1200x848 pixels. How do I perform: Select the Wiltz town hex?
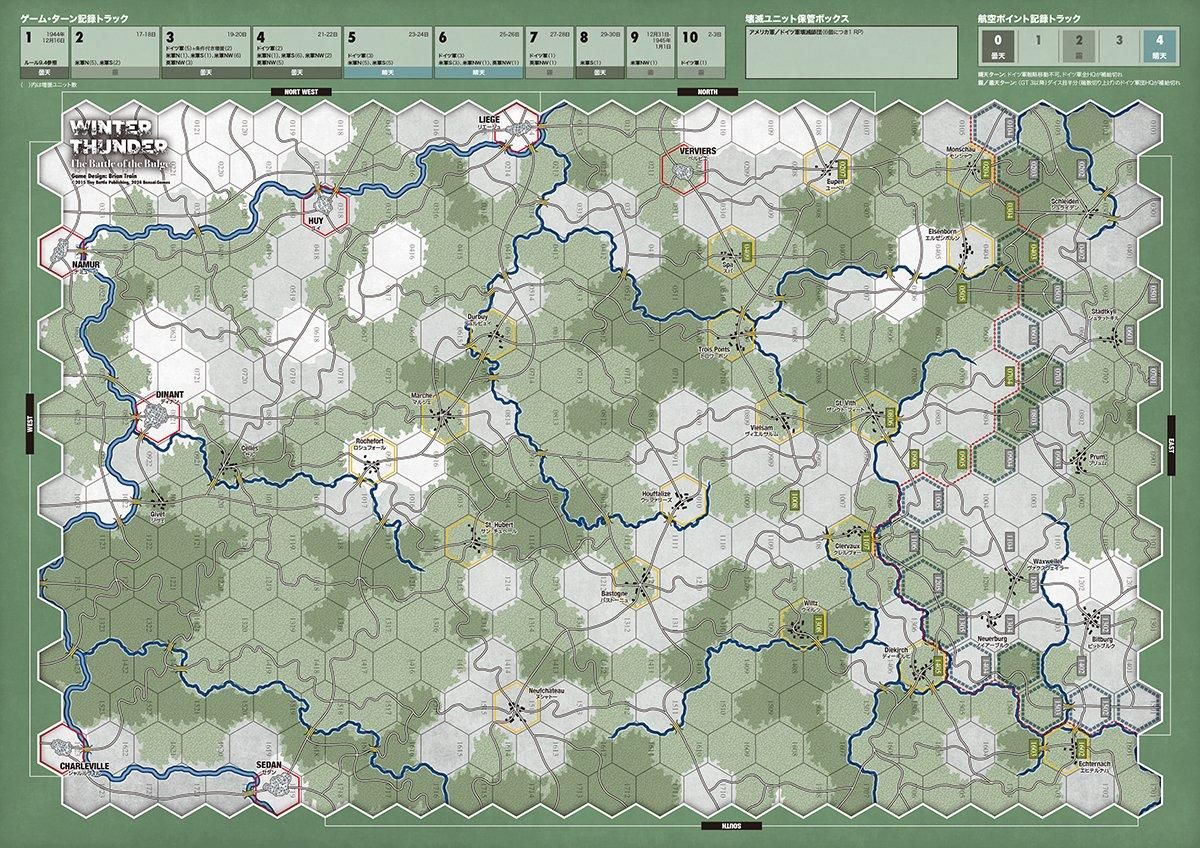[803, 624]
